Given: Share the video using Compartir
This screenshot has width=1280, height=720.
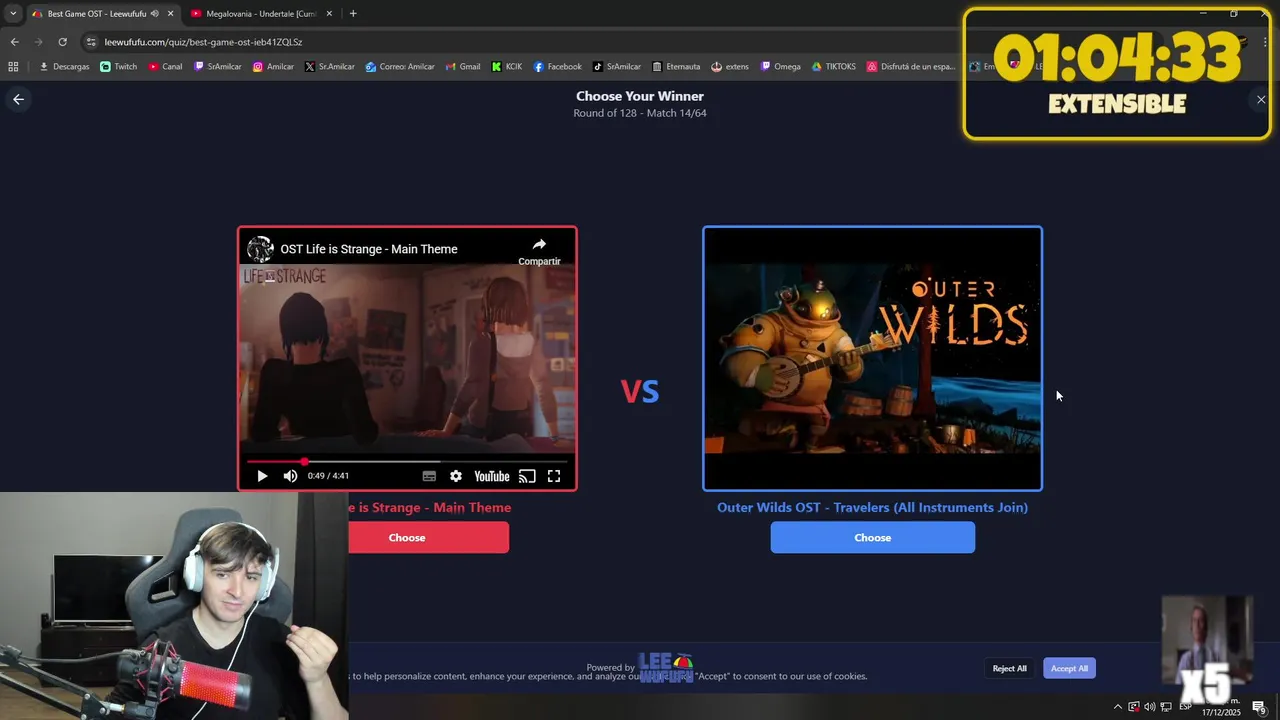Looking at the screenshot, I should click(539, 251).
